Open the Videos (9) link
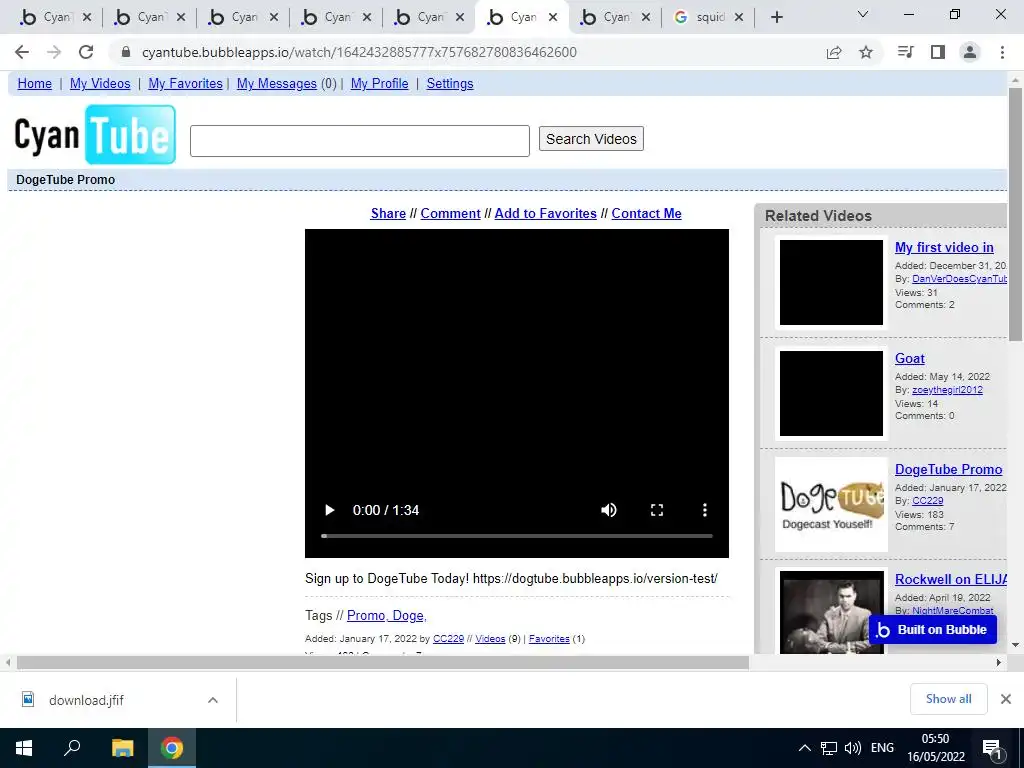This screenshot has height=768, width=1024. coord(490,639)
